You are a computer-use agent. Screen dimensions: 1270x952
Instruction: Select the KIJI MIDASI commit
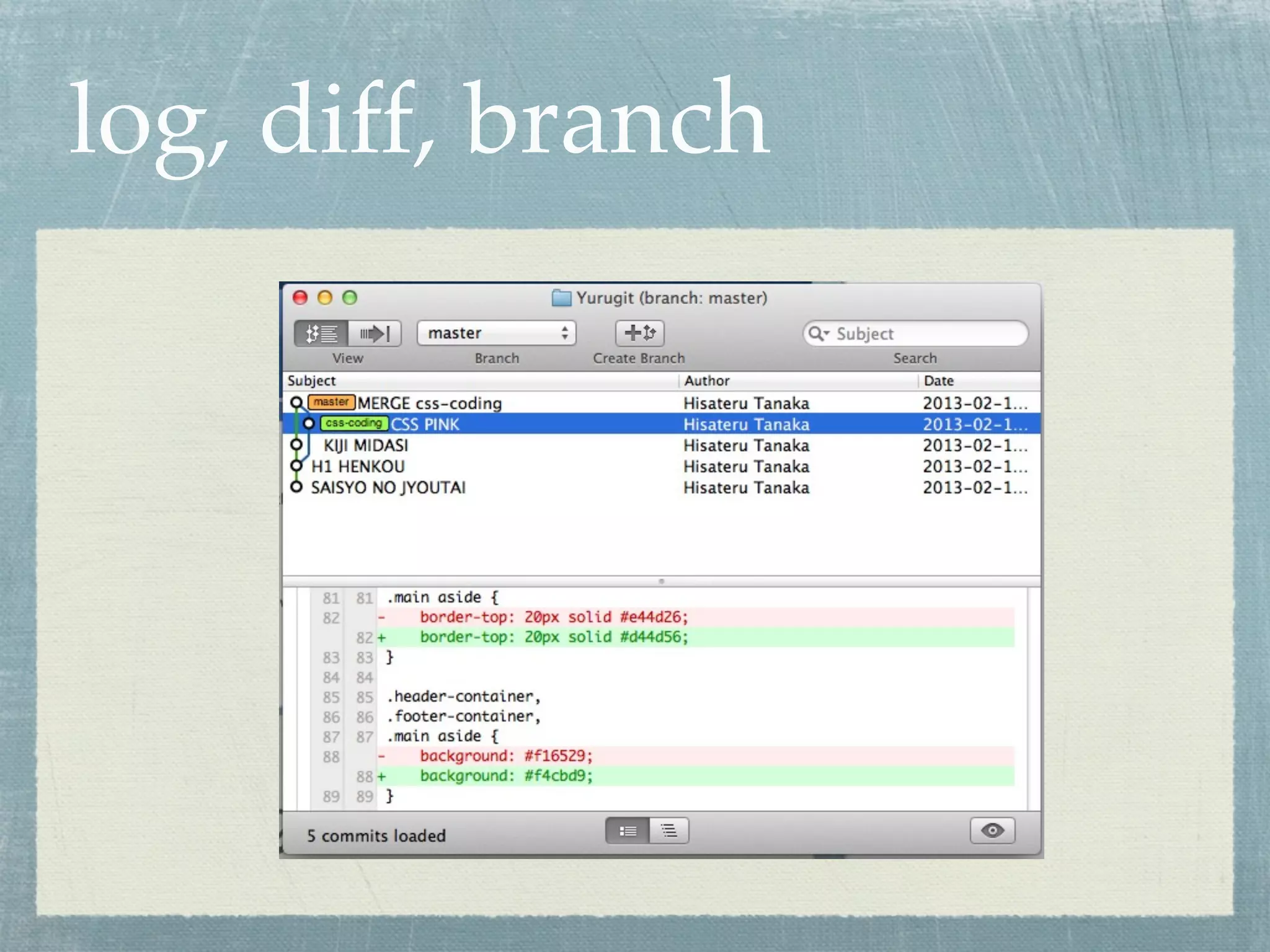[662, 445]
